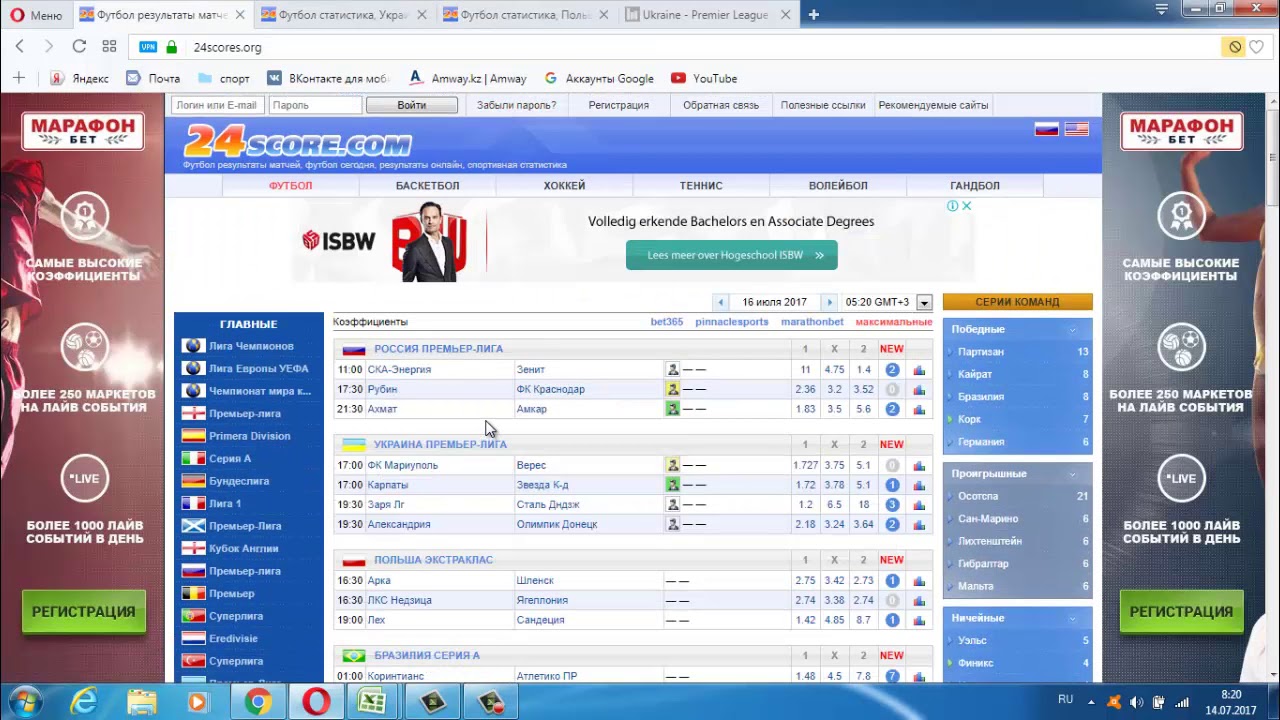Image resolution: width=1280 pixels, height=720 pixels.
Task: Open Opera speed dial grid icon
Action: click(x=109, y=46)
